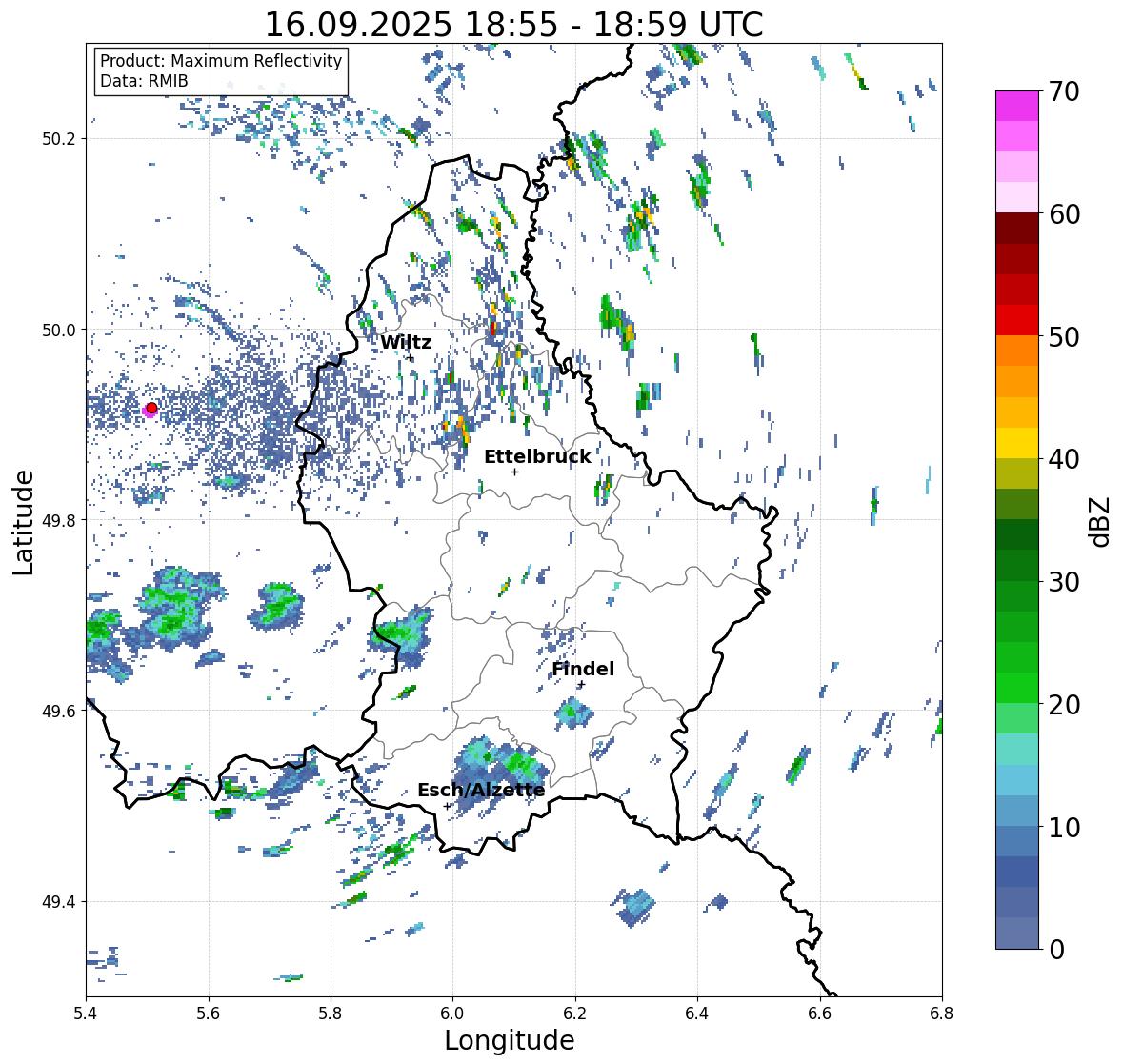The height and width of the screenshot is (1064, 1123).
Task: Click the 5.8 longitude tick label
Action: tap(331, 1014)
